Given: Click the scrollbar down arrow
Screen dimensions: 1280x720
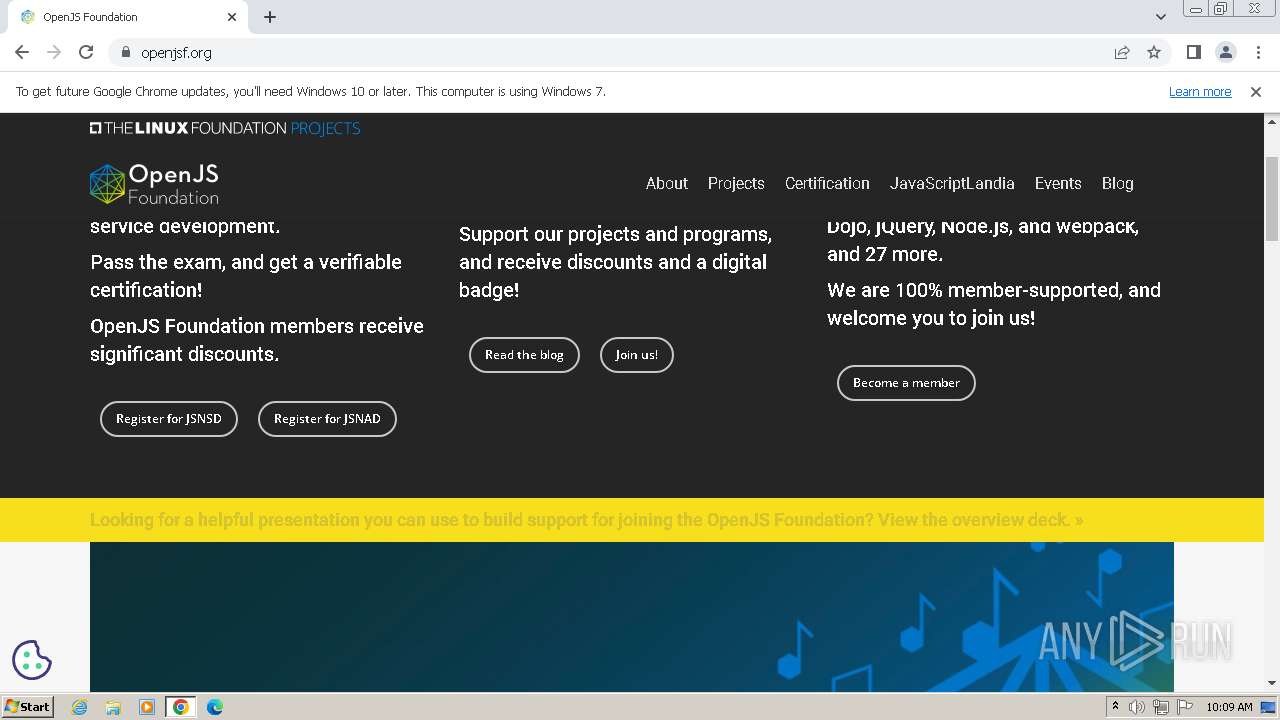Looking at the screenshot, I should [1272, 684].
